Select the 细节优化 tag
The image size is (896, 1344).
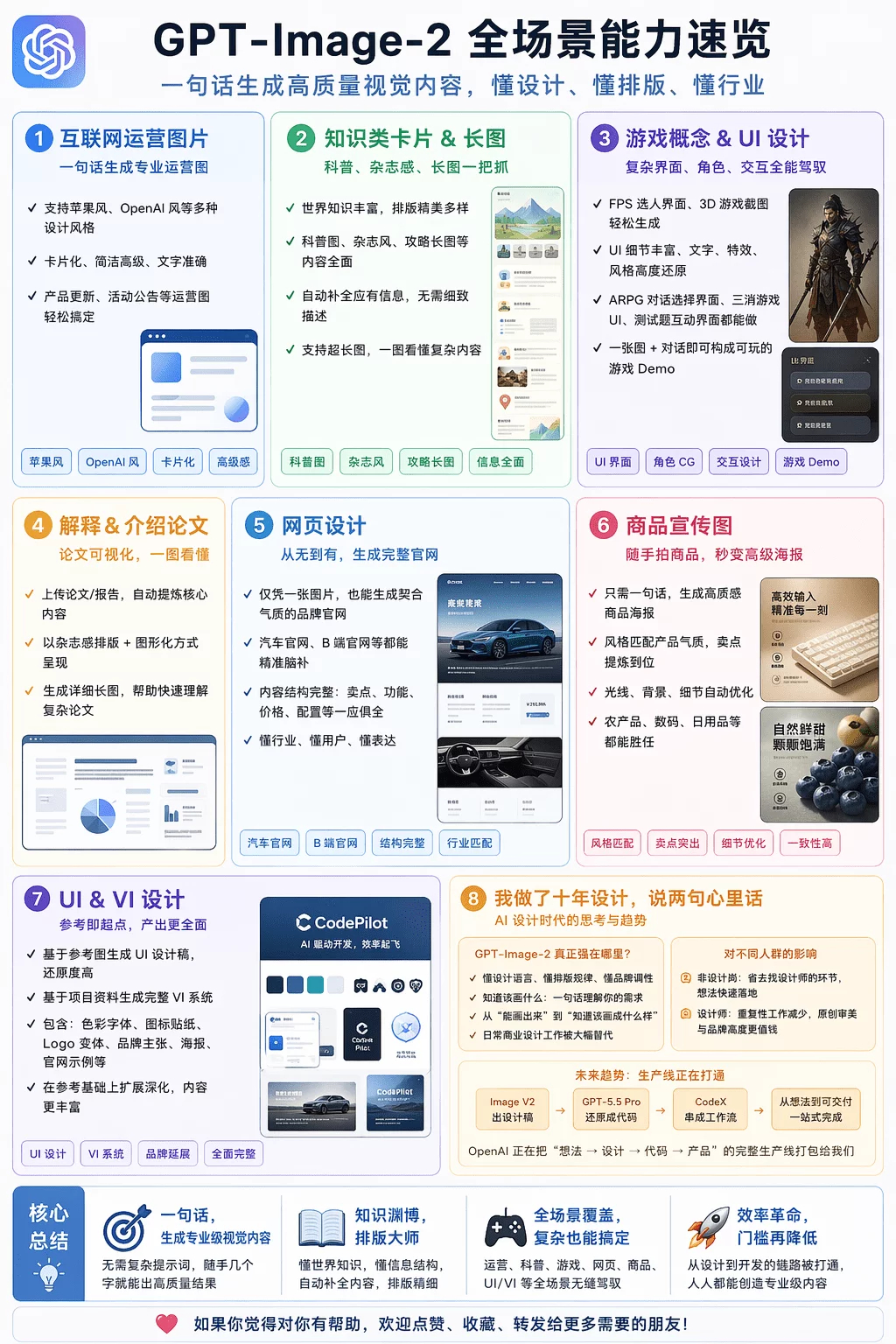pyautogui.click(x=744, y=843)
